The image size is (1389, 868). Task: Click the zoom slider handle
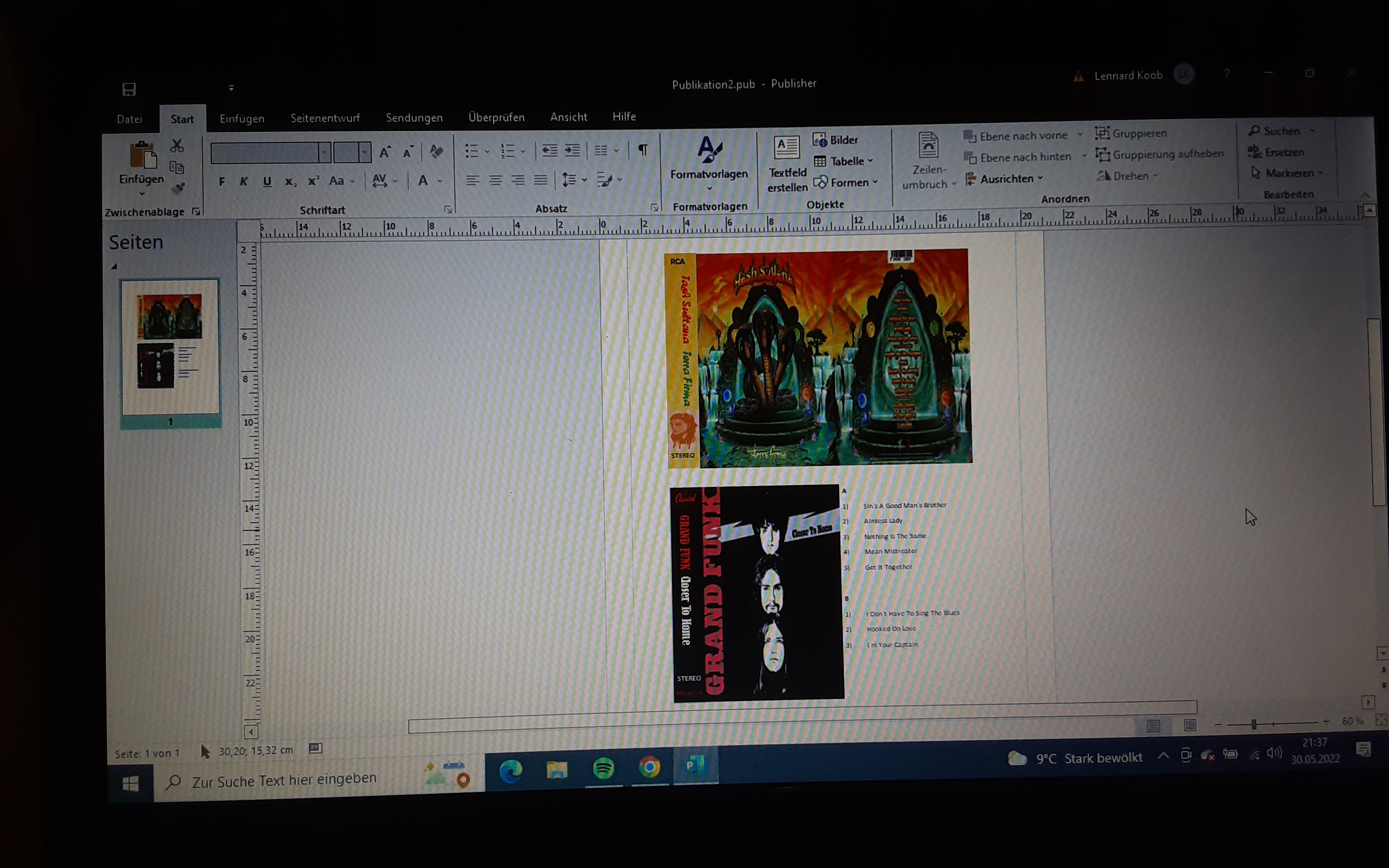point(1254,725)
